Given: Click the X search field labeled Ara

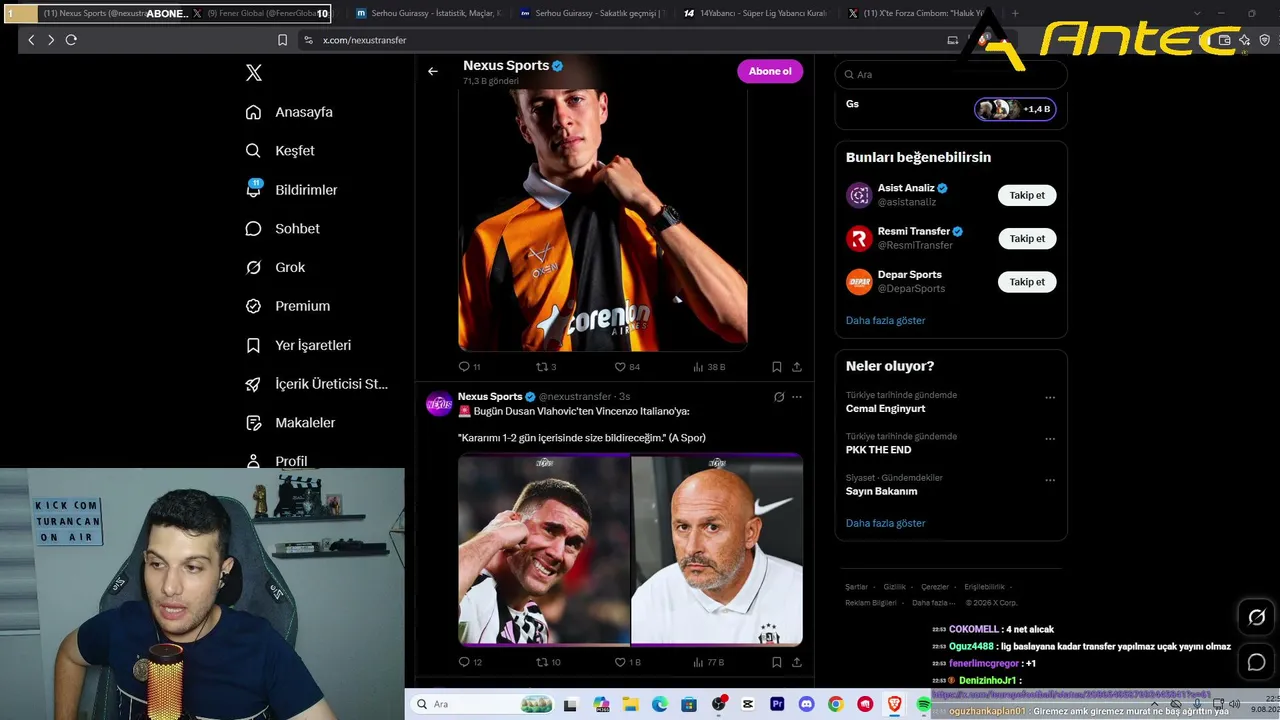Looking at the screenshot, I should (x=951, y=75).
